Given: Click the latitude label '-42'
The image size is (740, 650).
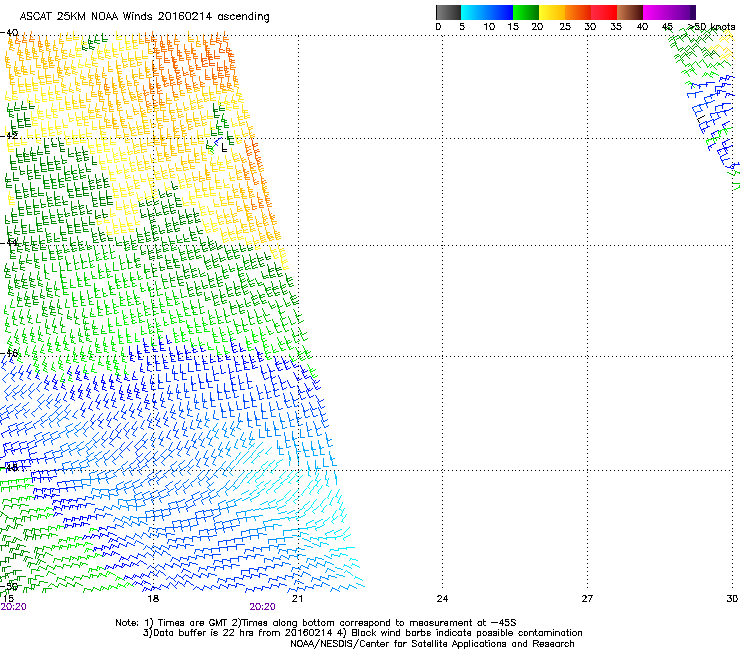Looking at the screenshot, I should pyautogui.click(x=9, y=136).
